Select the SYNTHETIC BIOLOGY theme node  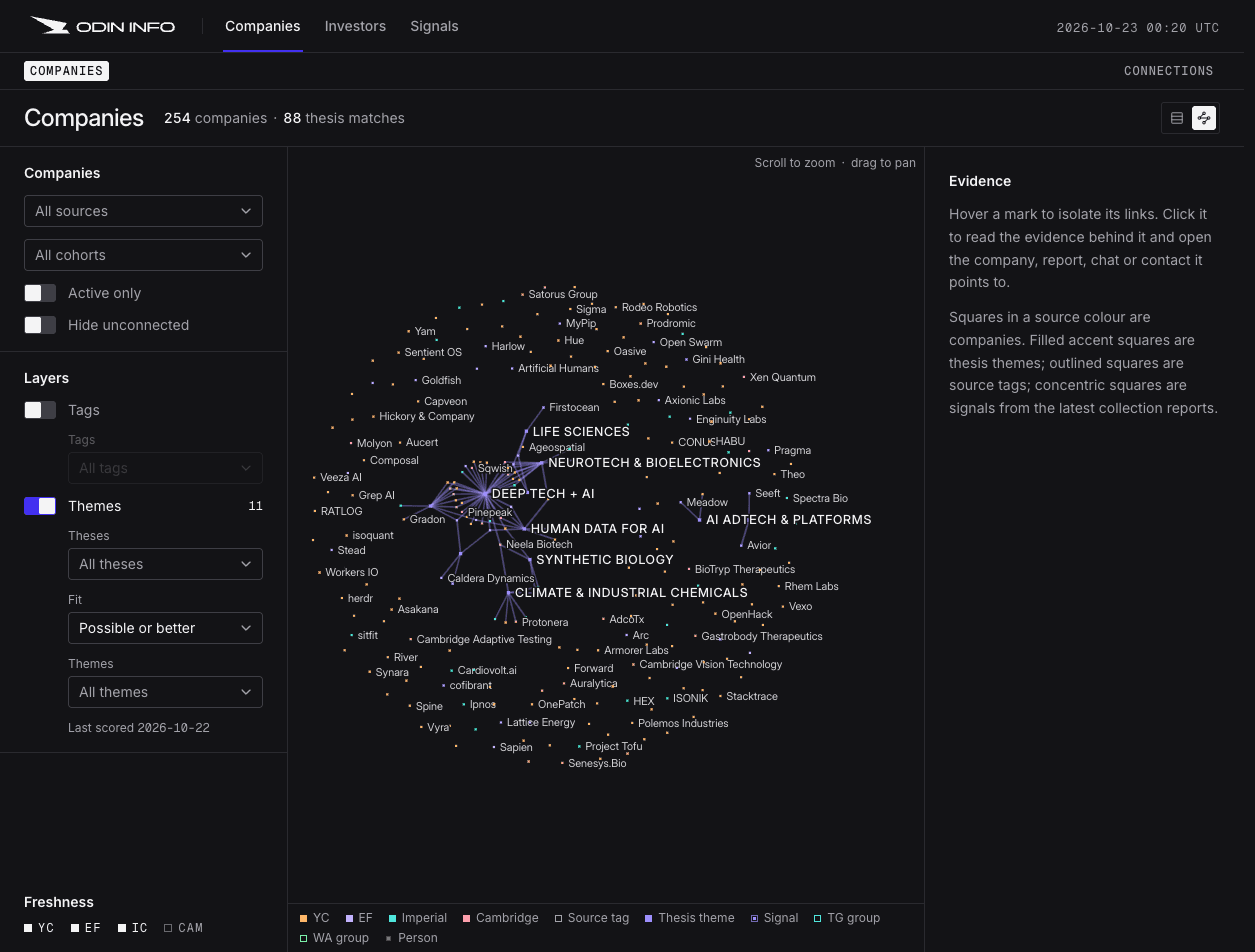[x=530, y=560]
